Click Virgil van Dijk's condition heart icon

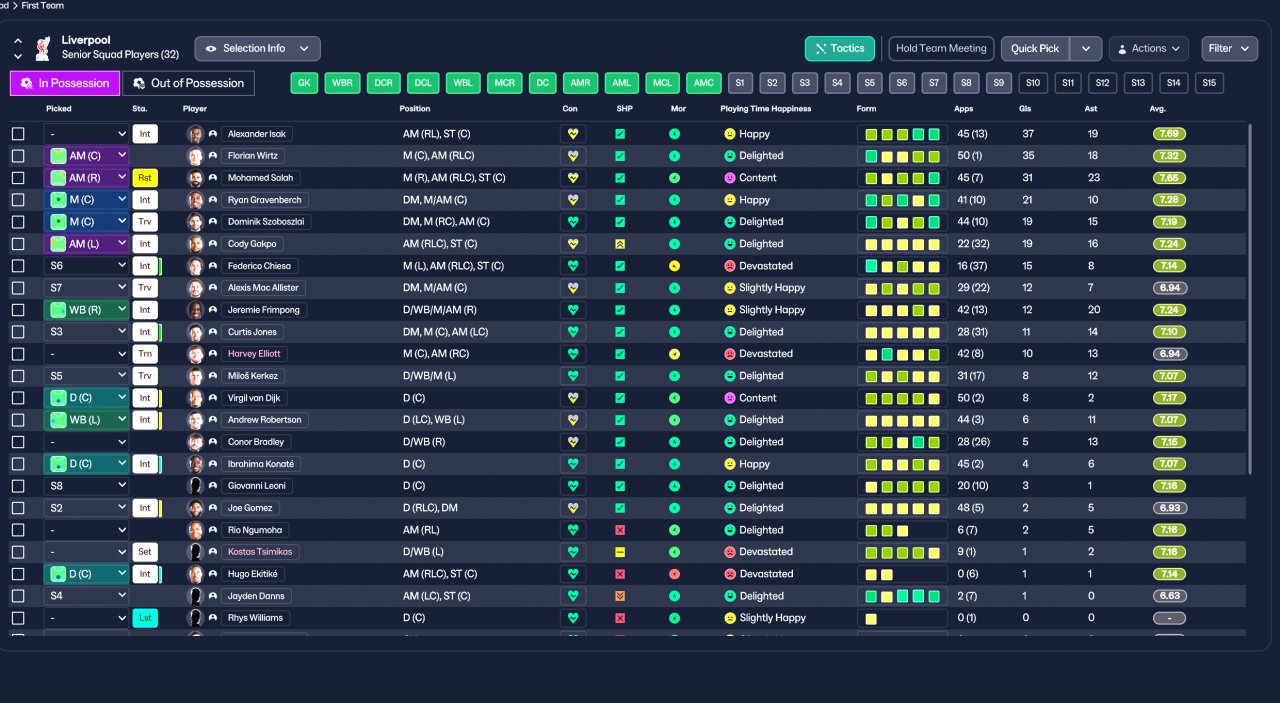point(573,398)
